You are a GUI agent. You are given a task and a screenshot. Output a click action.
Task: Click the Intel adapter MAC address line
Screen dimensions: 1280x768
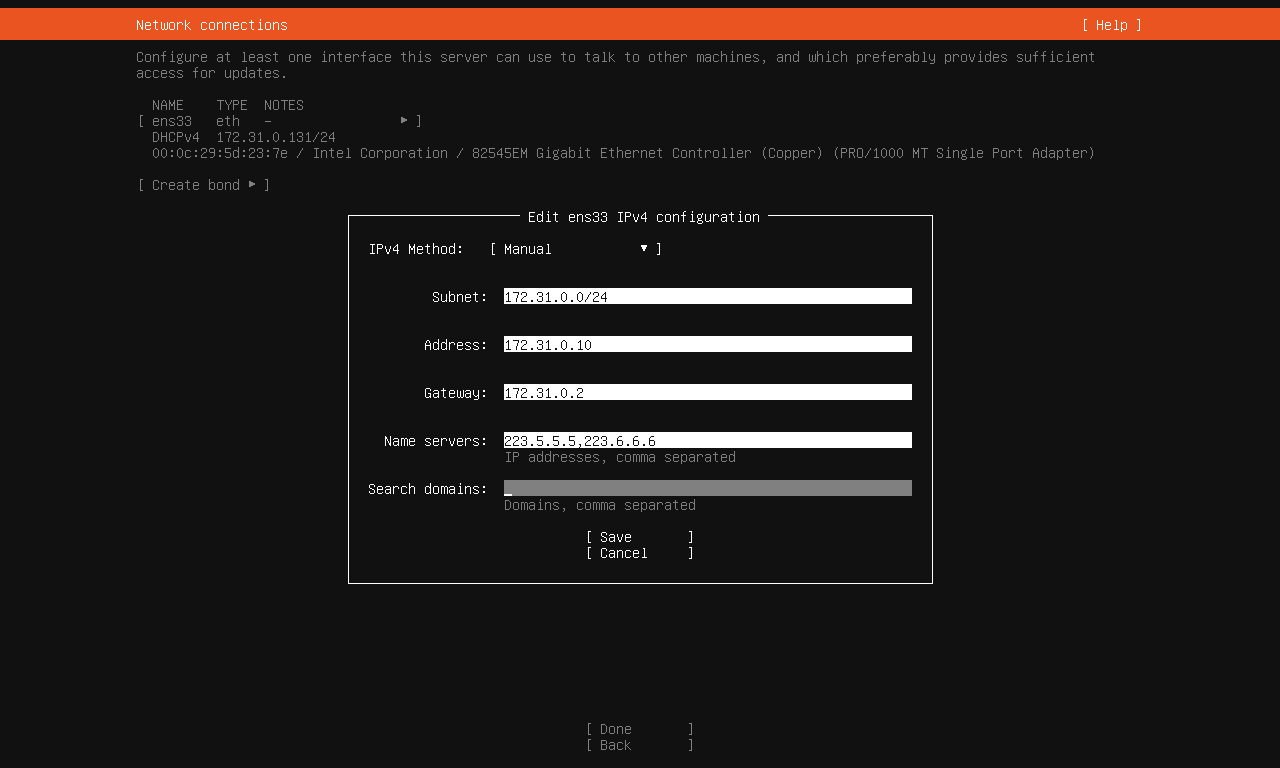(x=622, y=153)
